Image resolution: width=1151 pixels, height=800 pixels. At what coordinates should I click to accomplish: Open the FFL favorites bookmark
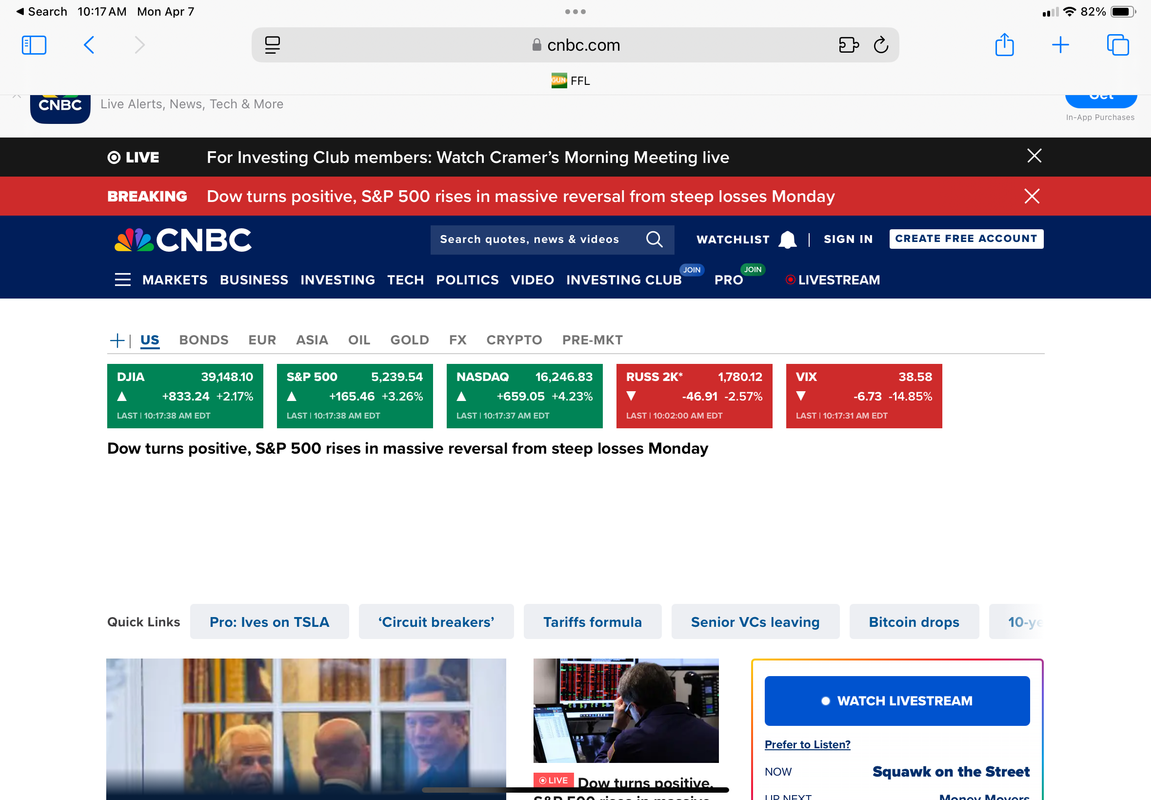[570, 81]
